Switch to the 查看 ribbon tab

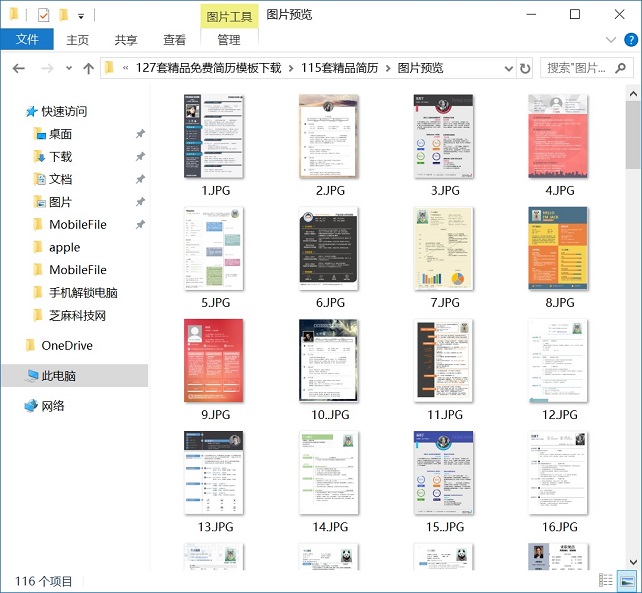point(174,40)
